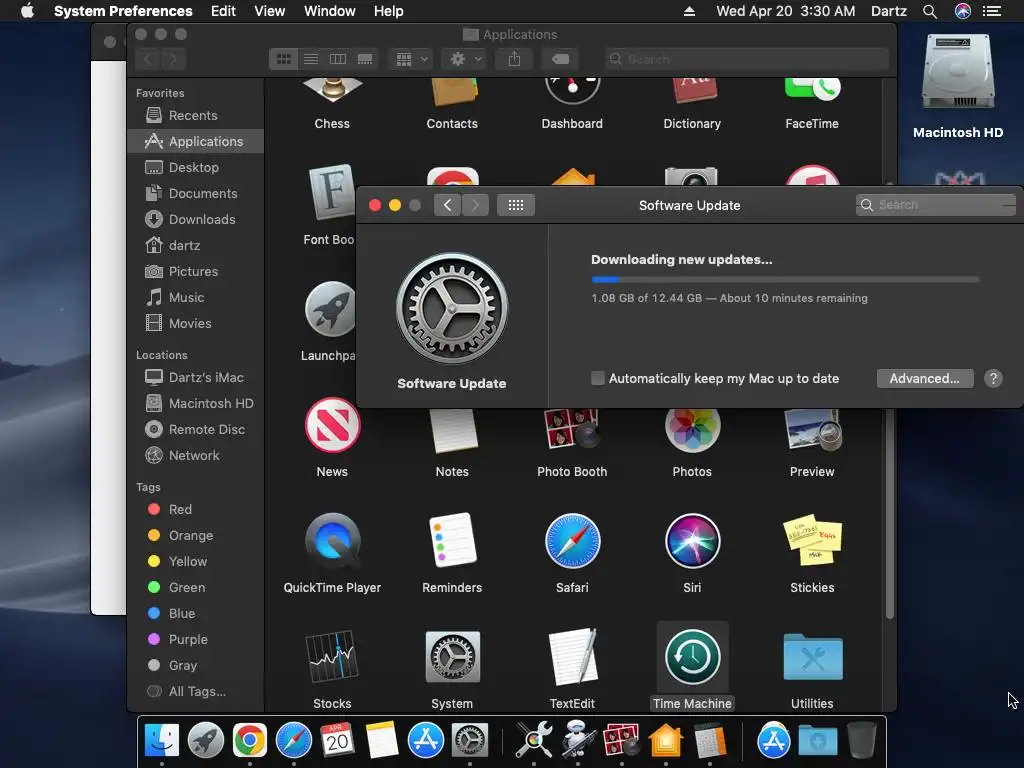Open Font Book in the Finder window

pos(331,193)
